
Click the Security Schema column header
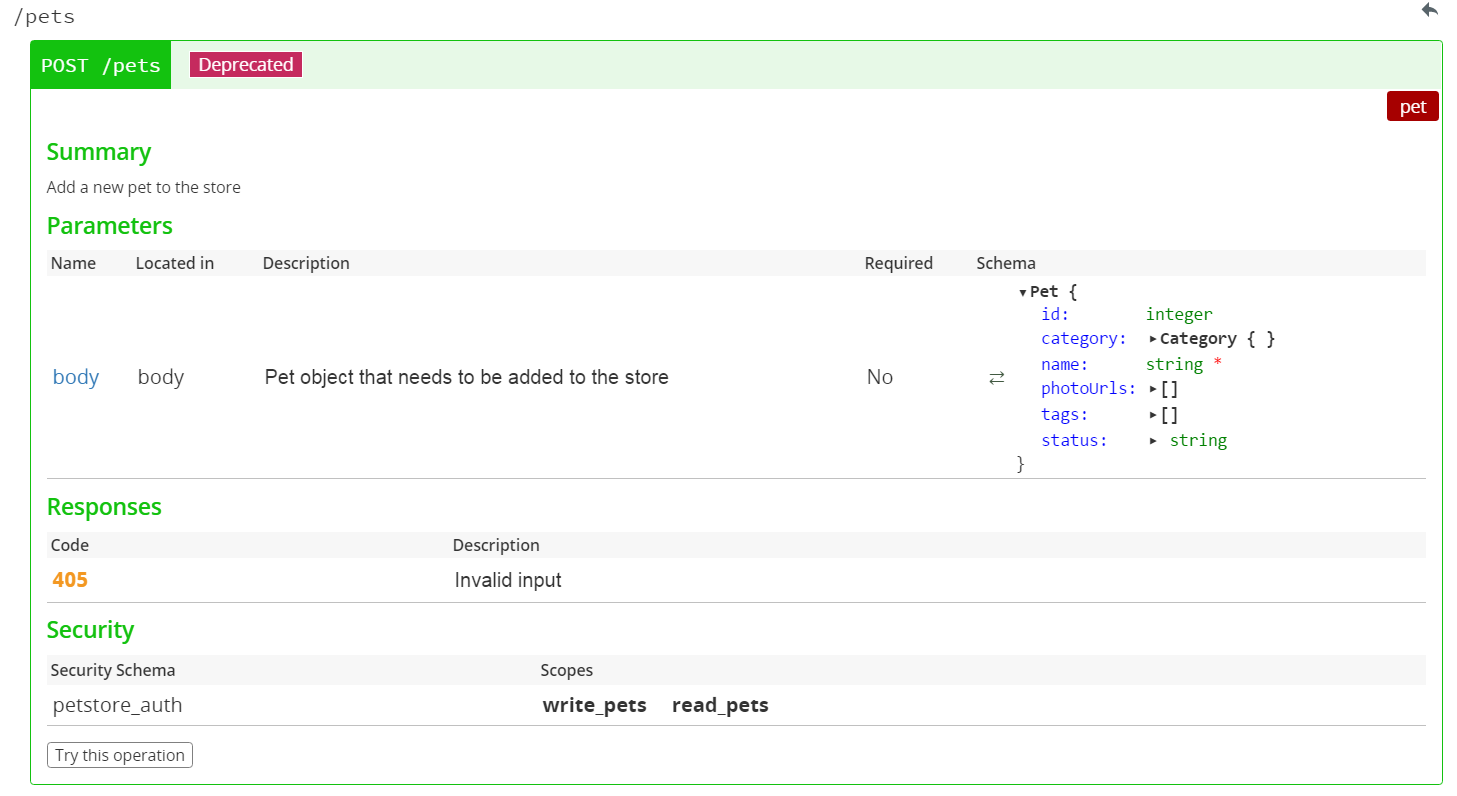[113, 670]
